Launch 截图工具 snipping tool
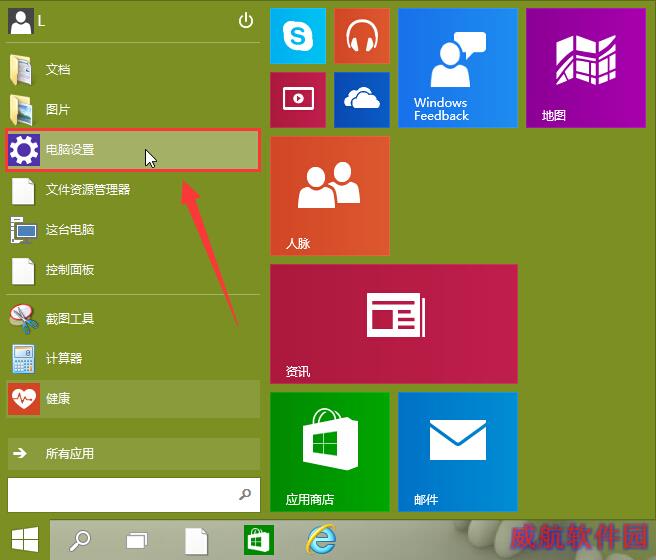This screenshot has width=656, height=560. click(133, 319)
